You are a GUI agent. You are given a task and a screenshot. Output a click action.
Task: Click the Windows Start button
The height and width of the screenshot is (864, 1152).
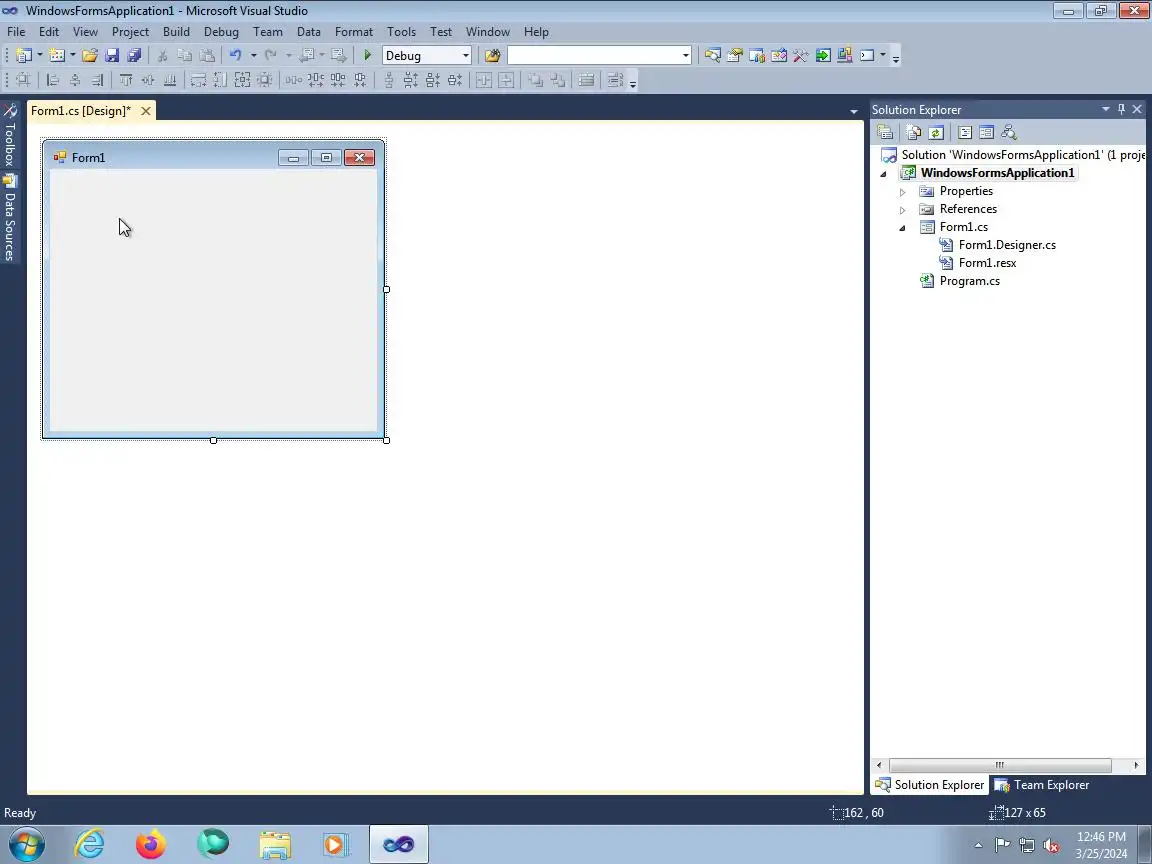click(26, 844)
